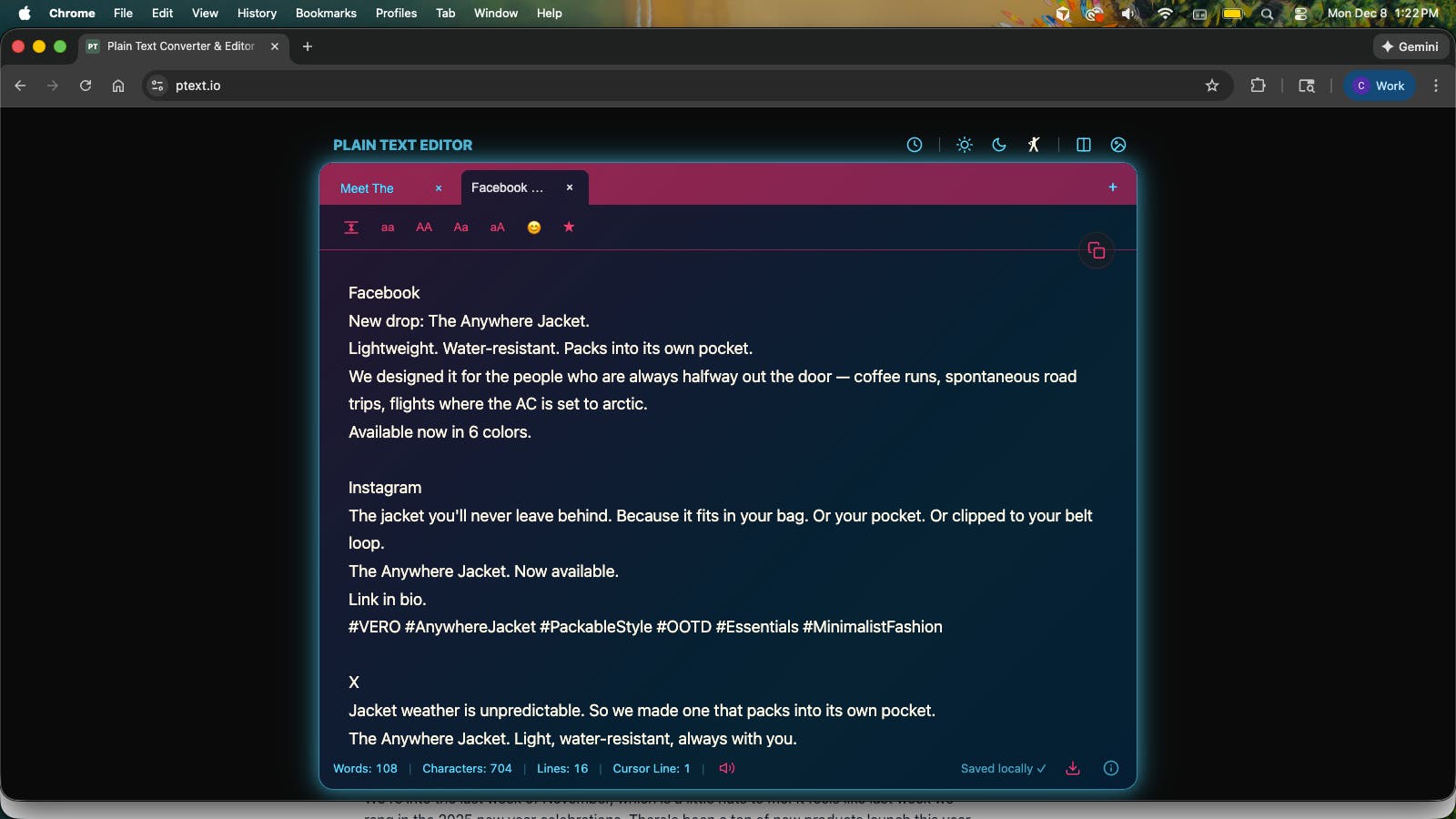Screen dimensions: 1456x819
Task: Open macOS Spotlight search icon
Action: pos(1267,14)
